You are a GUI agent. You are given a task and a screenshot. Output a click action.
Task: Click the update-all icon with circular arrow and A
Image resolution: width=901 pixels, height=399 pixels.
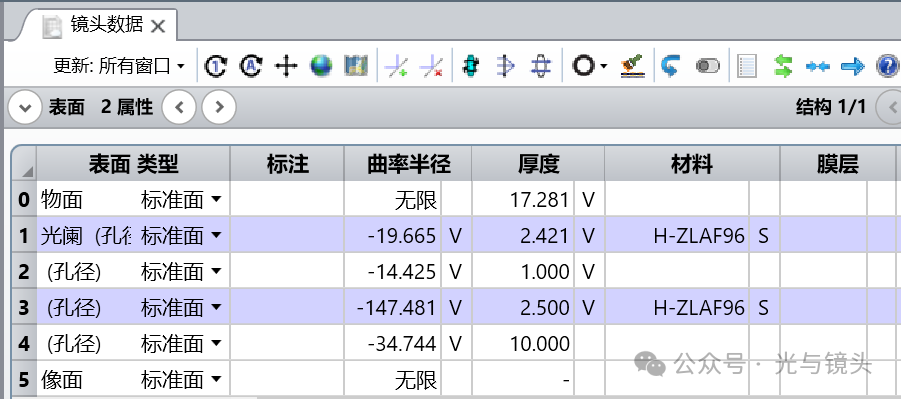251,66
